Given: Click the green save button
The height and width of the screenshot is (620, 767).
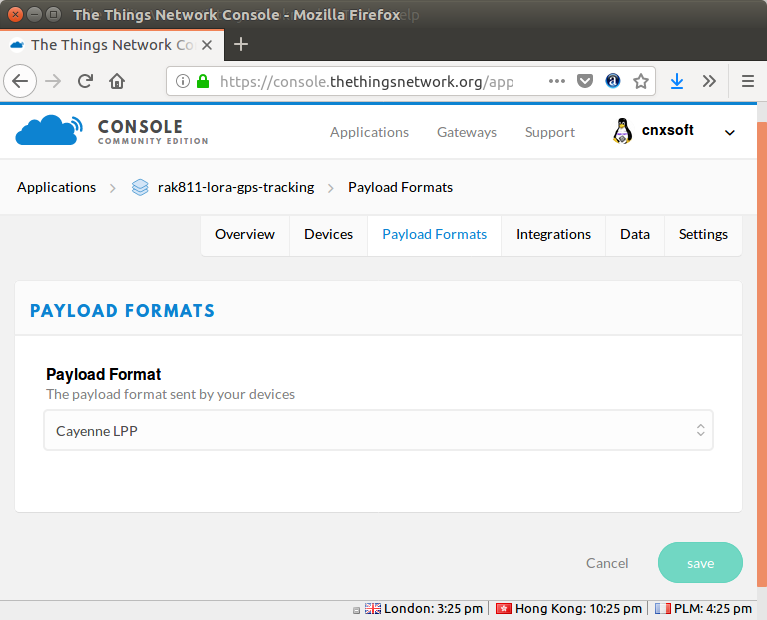Looking at the screenshot, I should (700, 563).
